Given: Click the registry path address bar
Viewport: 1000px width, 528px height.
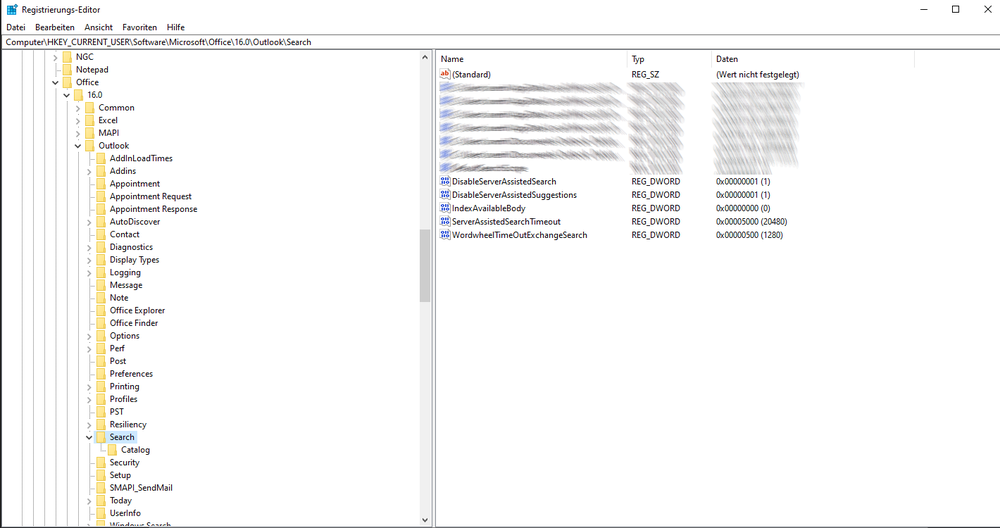Looking at the screenshot, I should pos(500,42).
